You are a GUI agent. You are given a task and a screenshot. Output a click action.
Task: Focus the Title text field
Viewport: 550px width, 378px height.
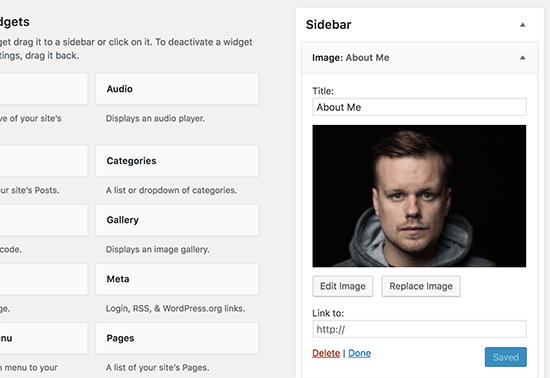click(x=419, y=107)
